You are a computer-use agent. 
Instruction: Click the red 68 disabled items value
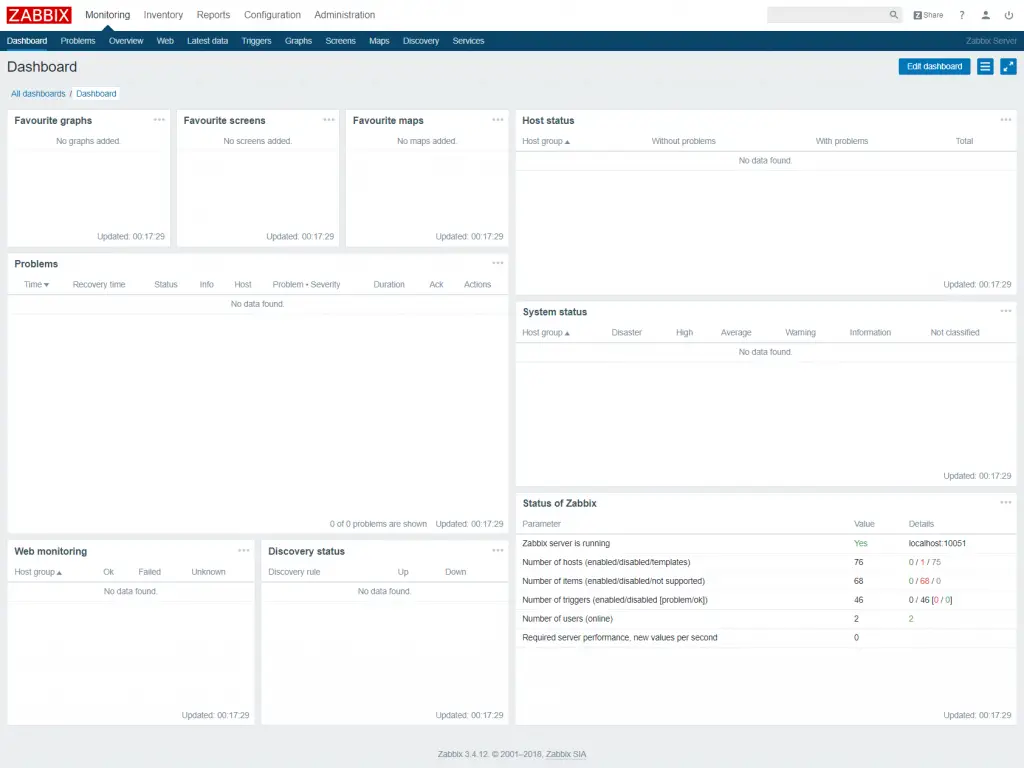pos(925,581)
